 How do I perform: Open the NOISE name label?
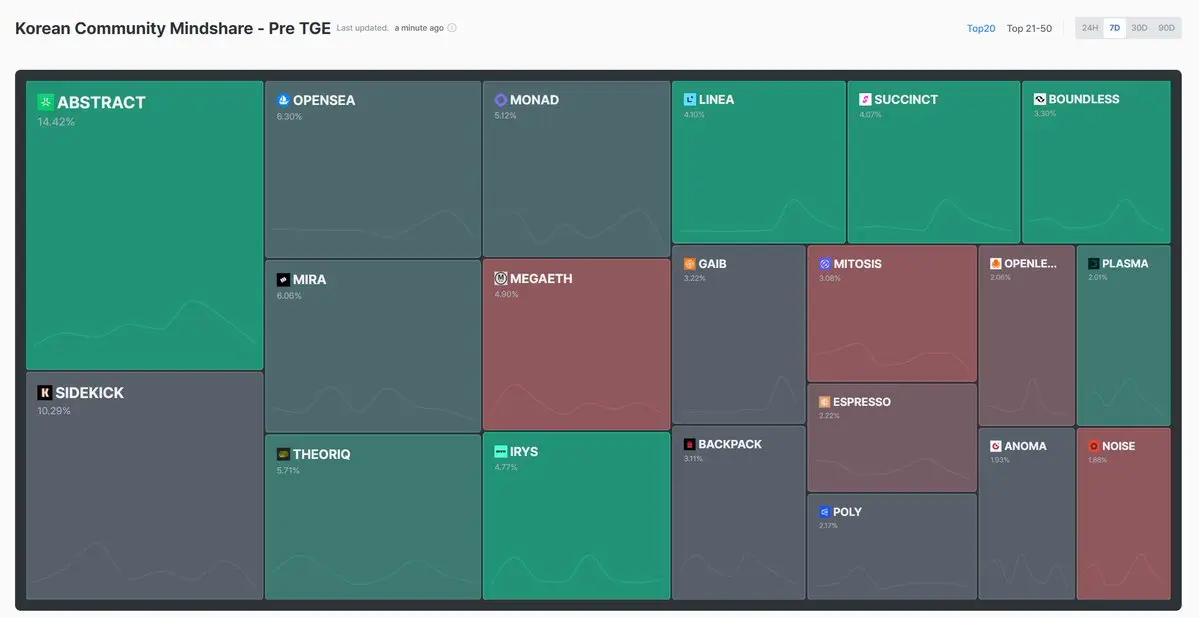[1119, 446]
